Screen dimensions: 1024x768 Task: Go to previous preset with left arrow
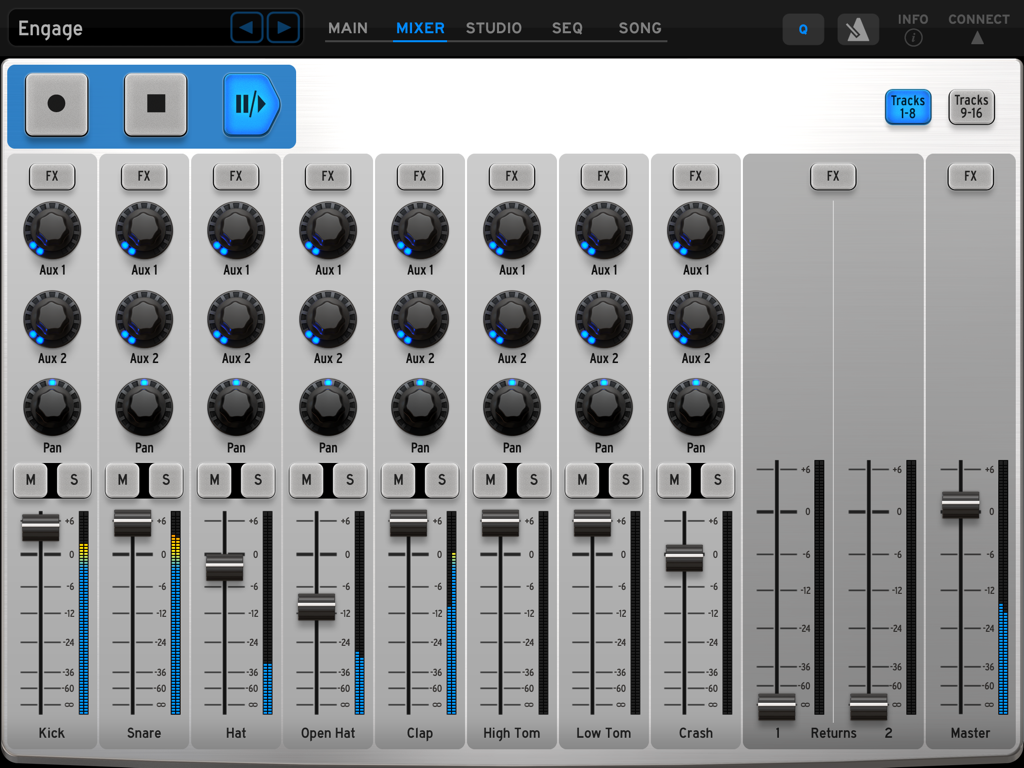247,27
